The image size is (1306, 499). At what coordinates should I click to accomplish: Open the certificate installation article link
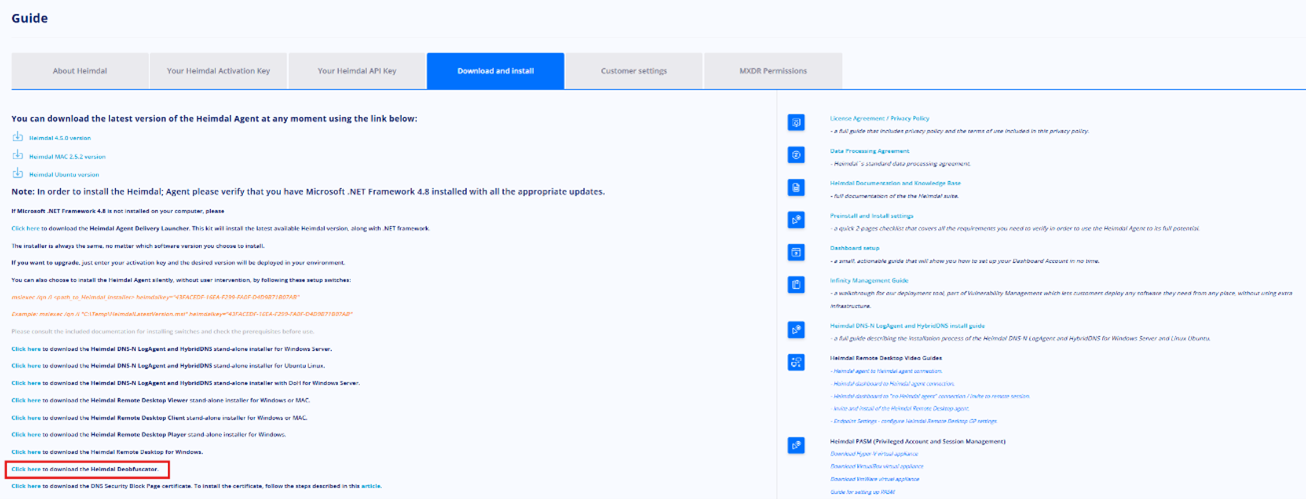[x=371, y=485]
